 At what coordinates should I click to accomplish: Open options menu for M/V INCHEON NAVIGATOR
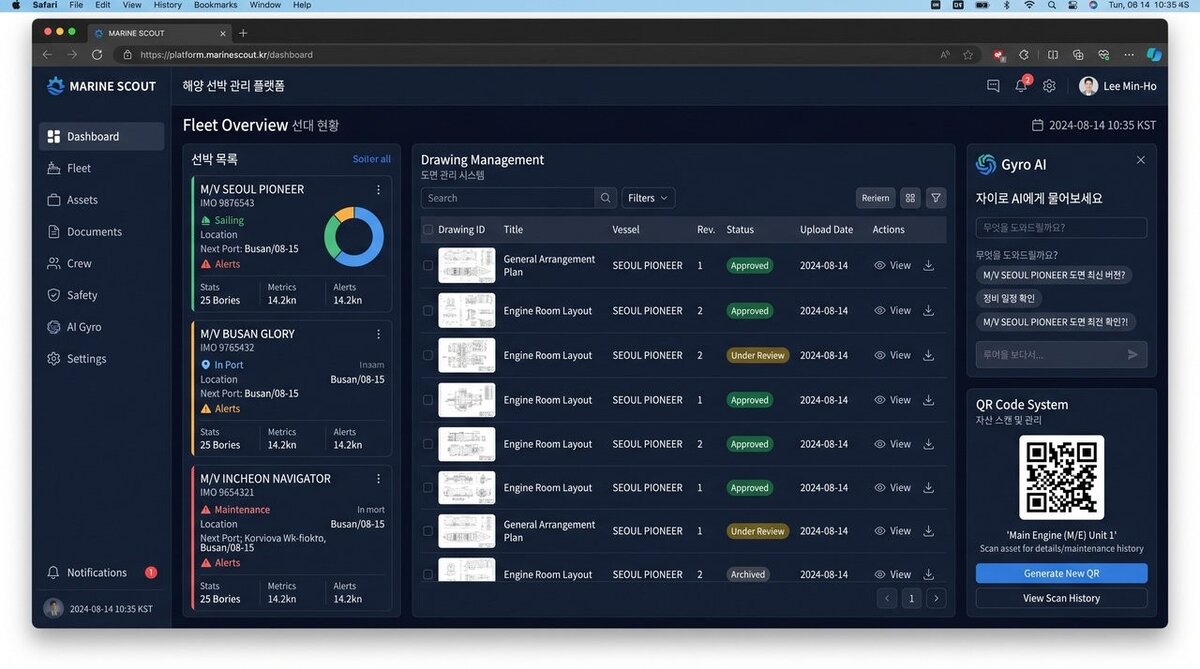[378, 479]
